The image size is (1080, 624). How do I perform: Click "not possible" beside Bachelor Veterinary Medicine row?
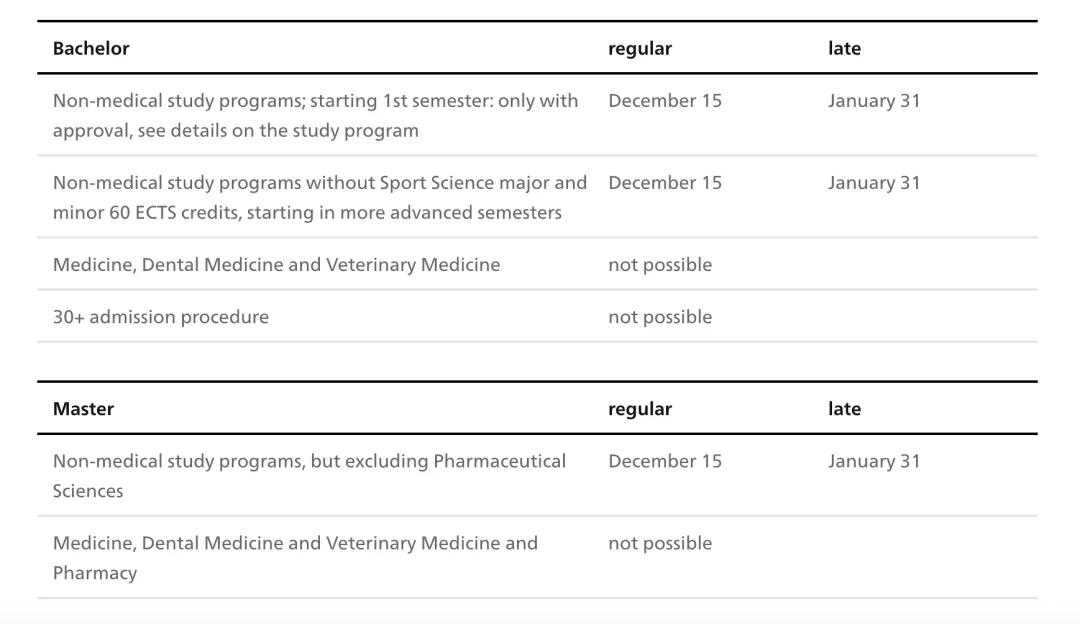click(660, 264)
